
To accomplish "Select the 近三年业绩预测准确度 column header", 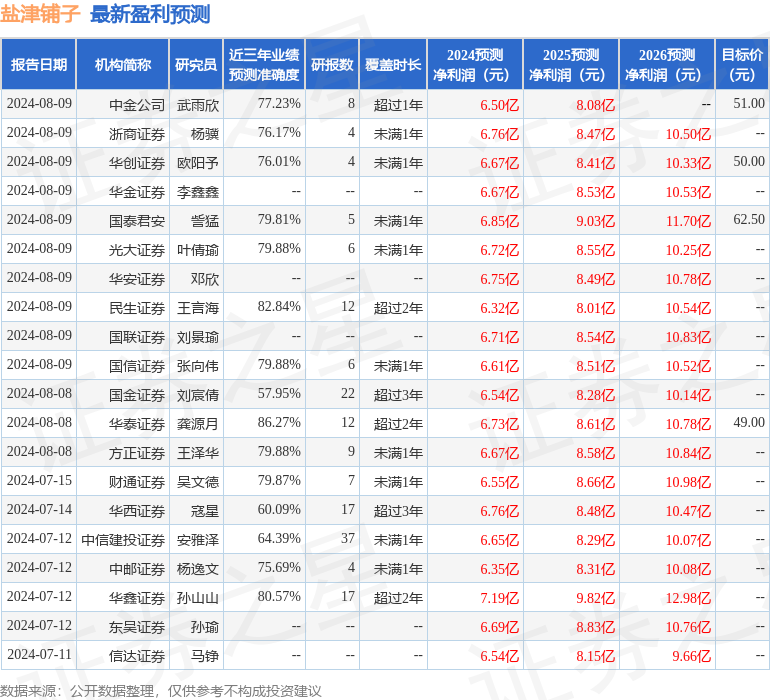I will (x=264, y=64).
